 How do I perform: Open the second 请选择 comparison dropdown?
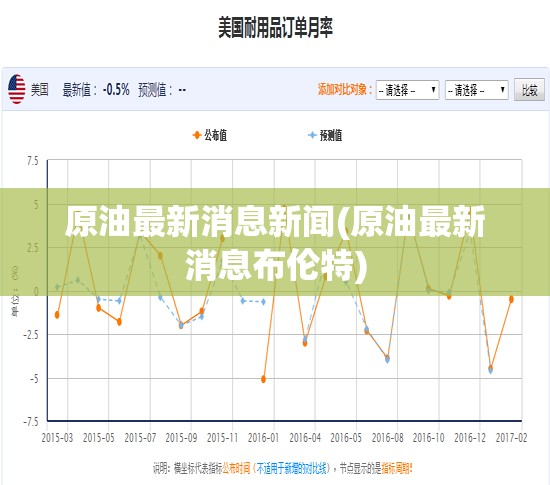476,90
